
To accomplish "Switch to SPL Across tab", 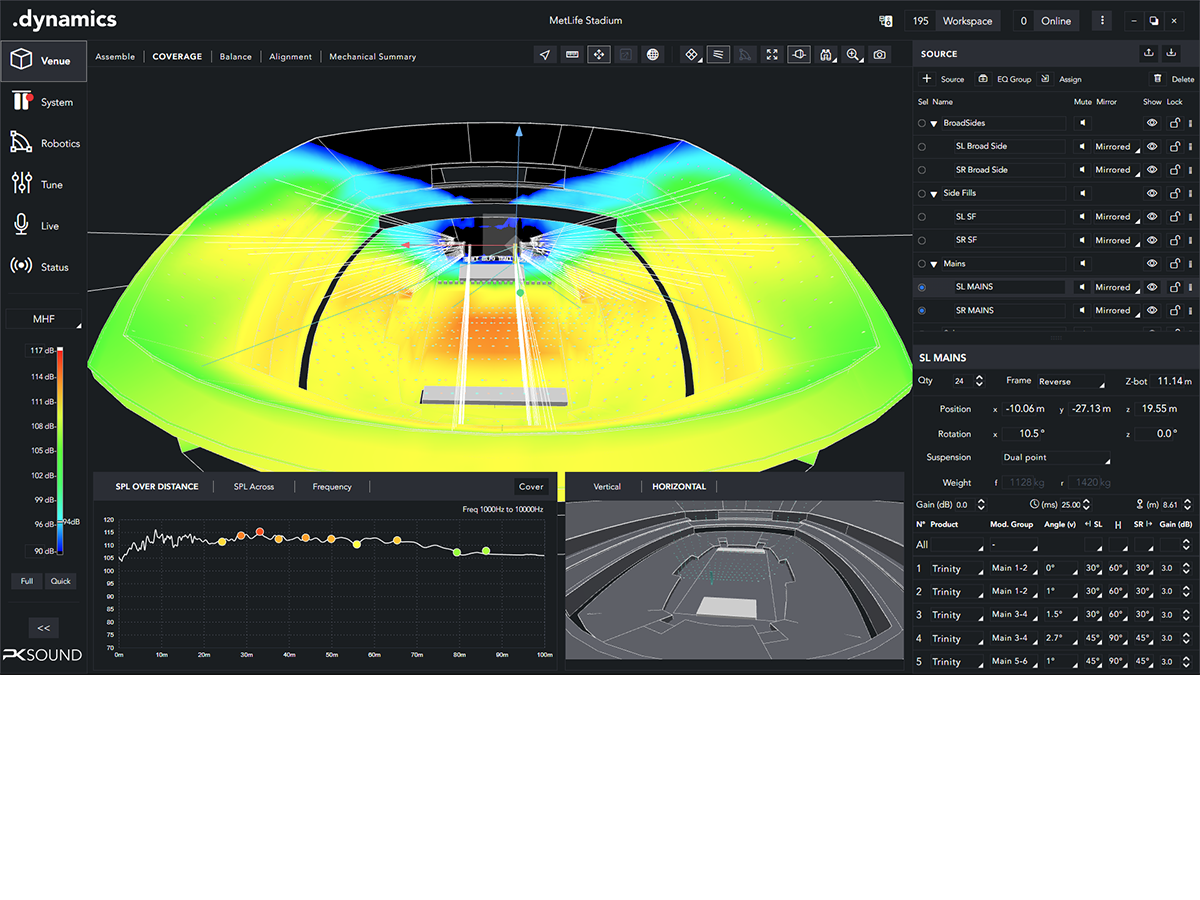I will 254,486.
